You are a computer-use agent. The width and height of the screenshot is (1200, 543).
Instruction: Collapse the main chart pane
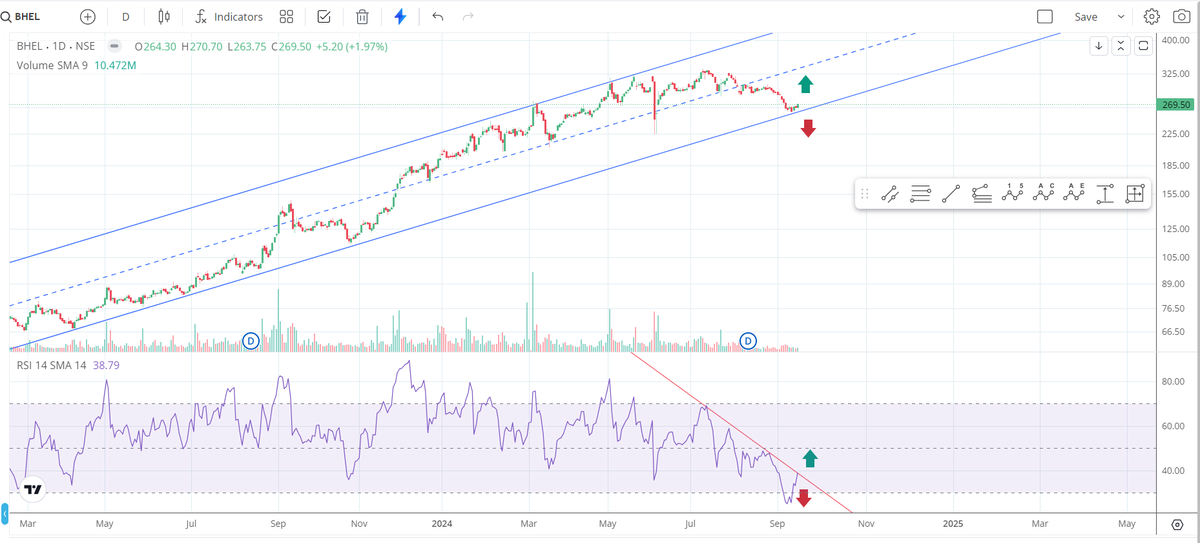pos(1121,46)
